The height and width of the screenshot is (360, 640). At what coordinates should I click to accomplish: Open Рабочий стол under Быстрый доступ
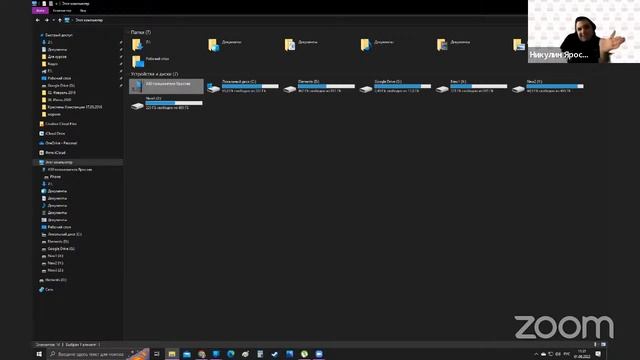(59, 78)
